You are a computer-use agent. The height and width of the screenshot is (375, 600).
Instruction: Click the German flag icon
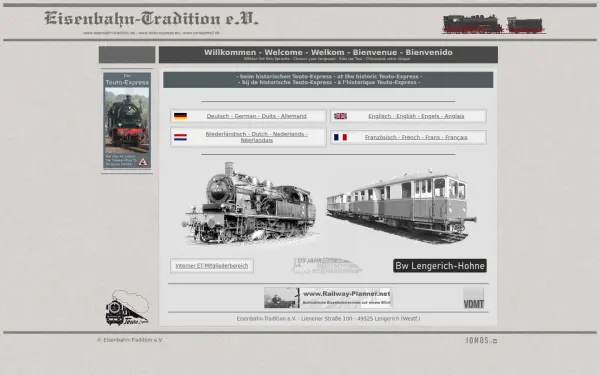click(180, 116)
